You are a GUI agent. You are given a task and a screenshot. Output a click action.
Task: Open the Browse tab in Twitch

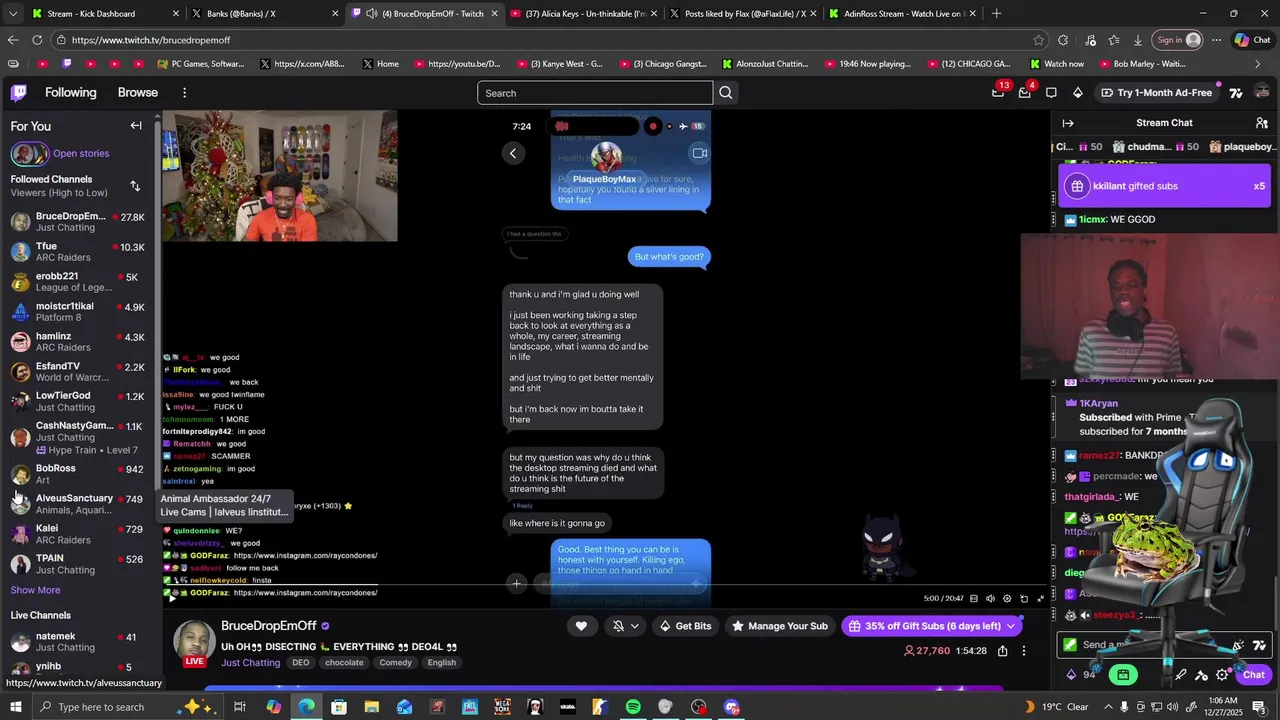click(x=138, y=92)
